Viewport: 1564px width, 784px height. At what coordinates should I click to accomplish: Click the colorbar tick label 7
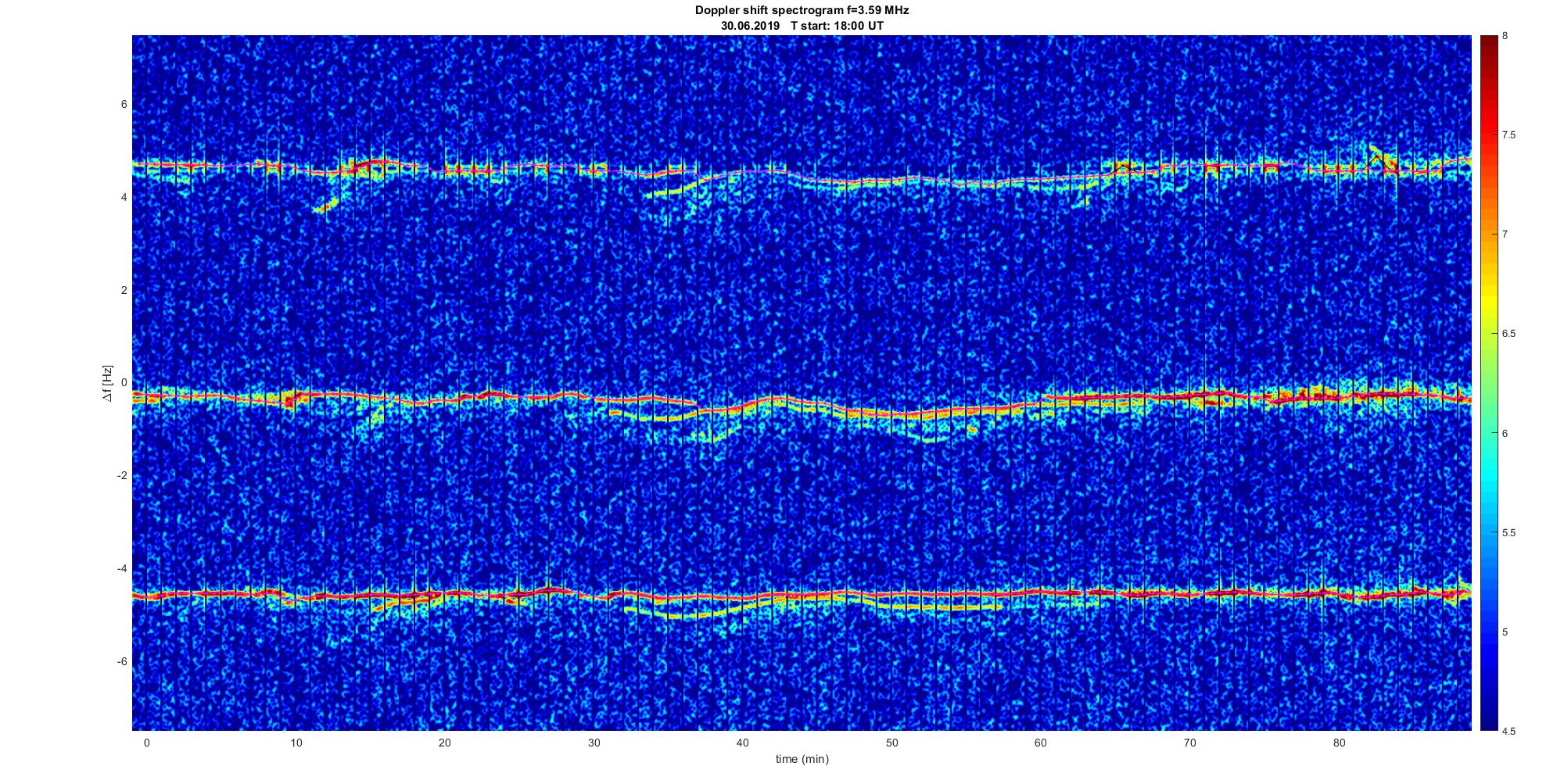point(1505,234)
